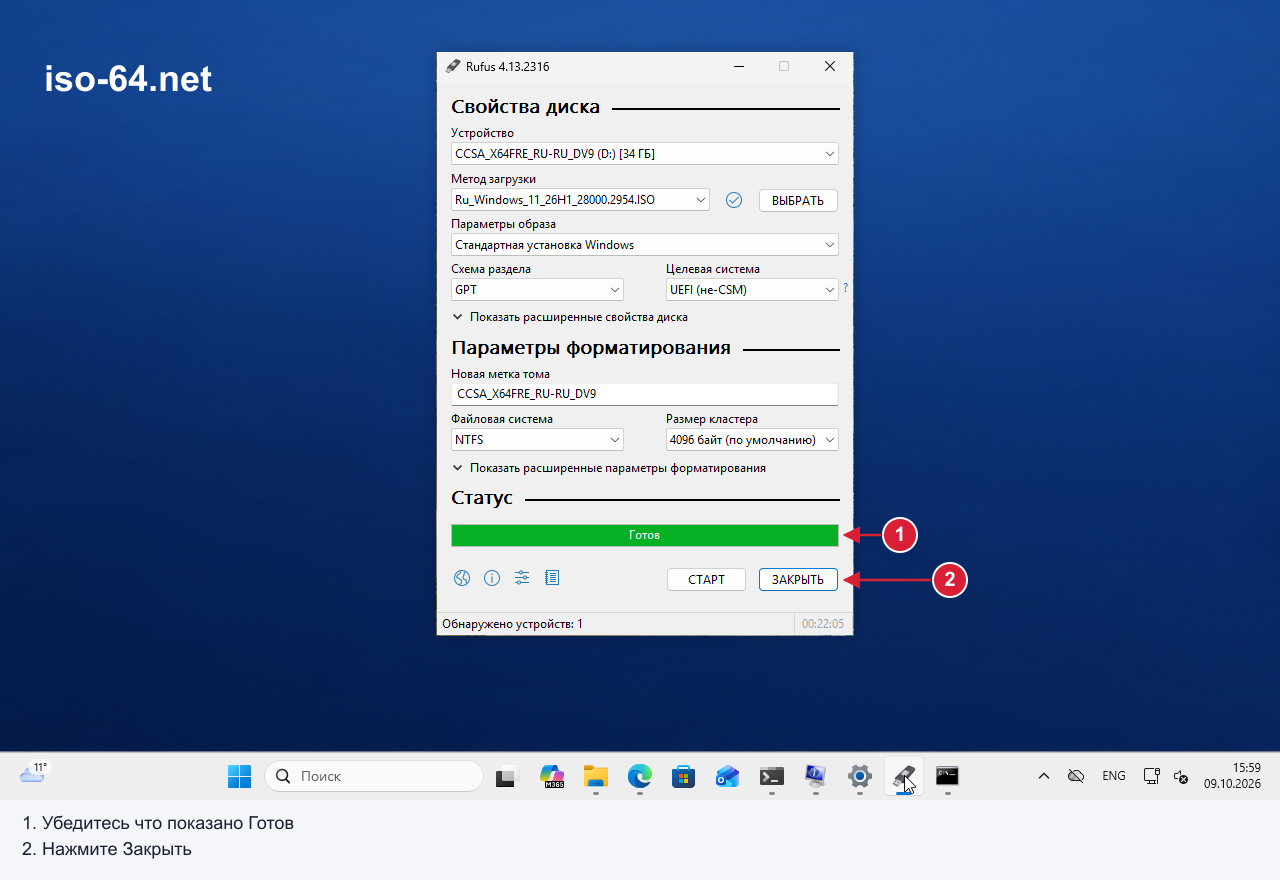Open the Размер кластера dropdown
The height and width of the screenshot is (880, 1280).
coord(752,440)
